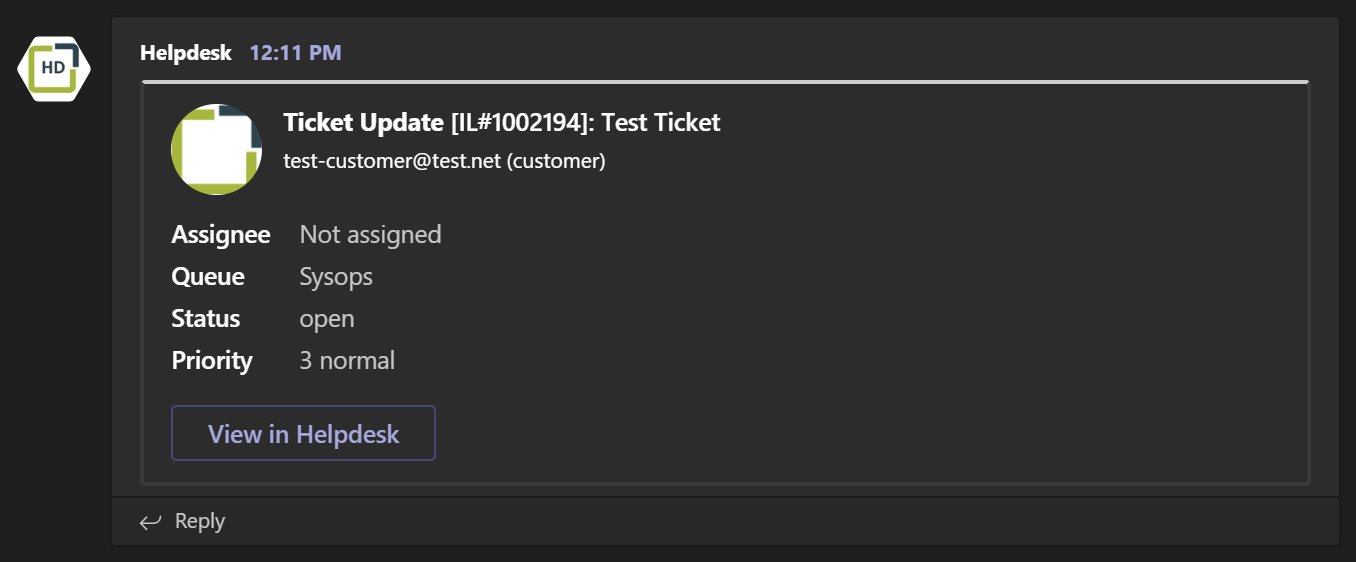Viewport: 1356px width, 562px height.
Task: Click the 3 normal priority value
Action: (347, 360)
